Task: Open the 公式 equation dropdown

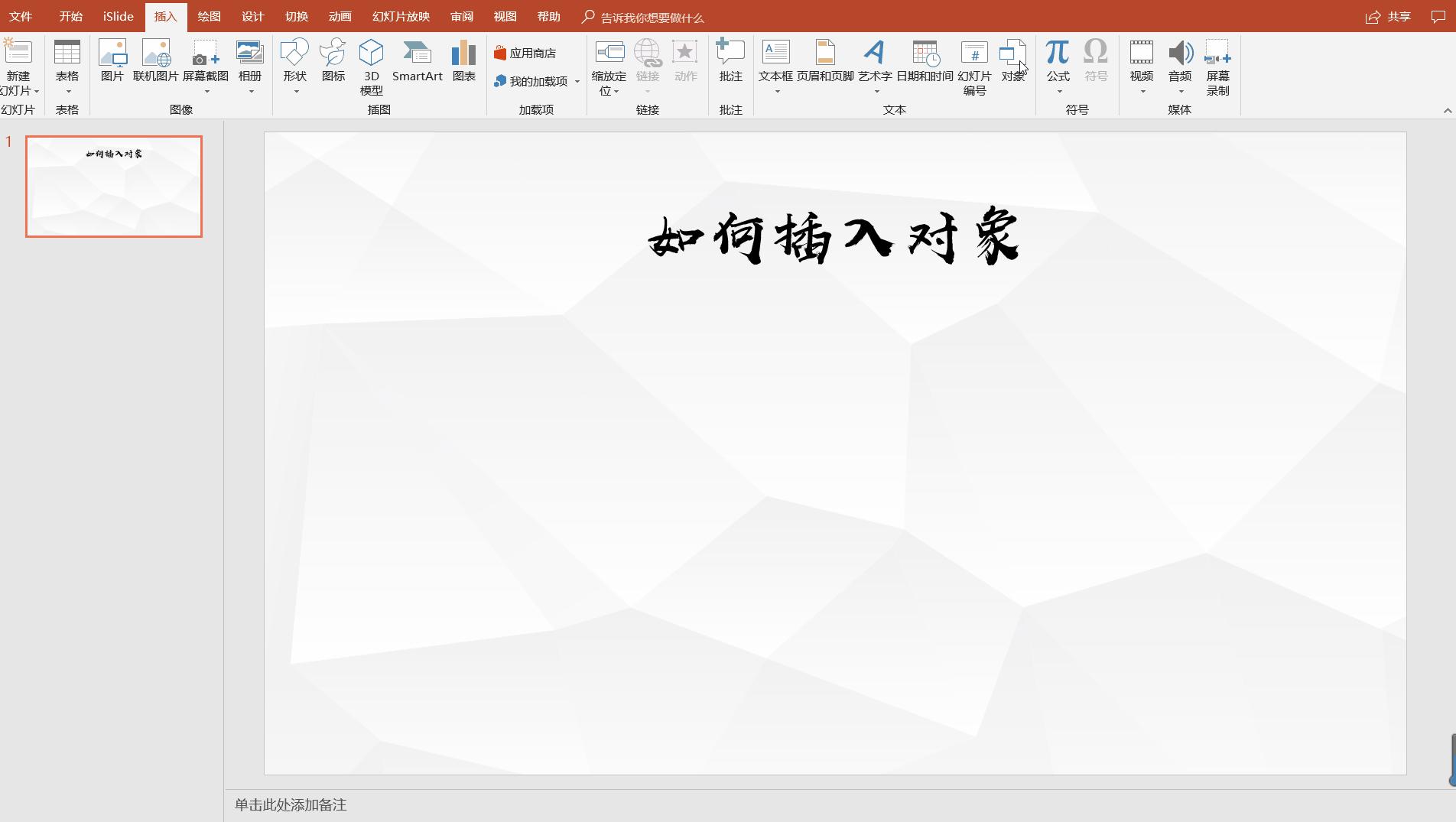Action: pyautogui.click(x=1058, y=91)
